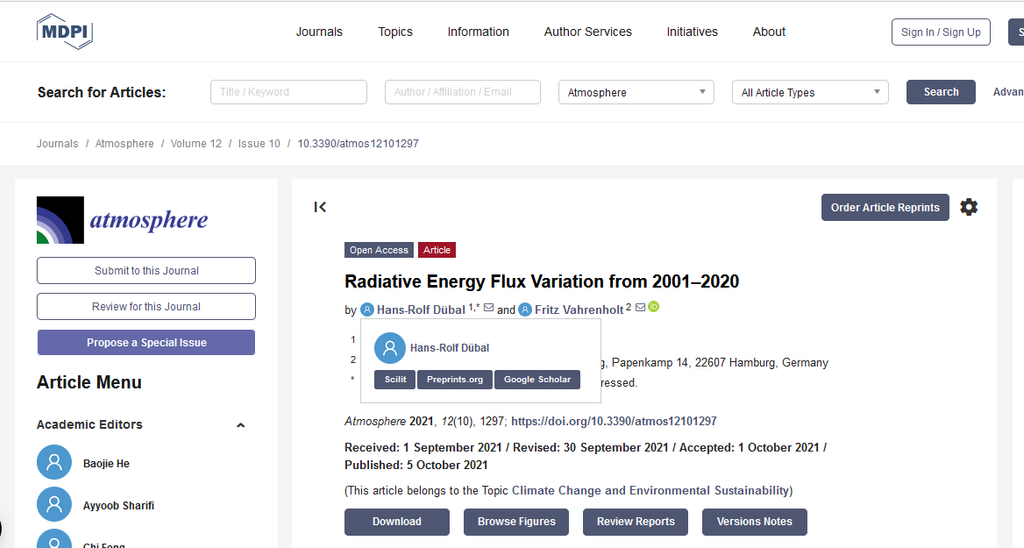This screenshot has height=548, width=1024.
Task: Open the Author Services menu
Action: 587,32
